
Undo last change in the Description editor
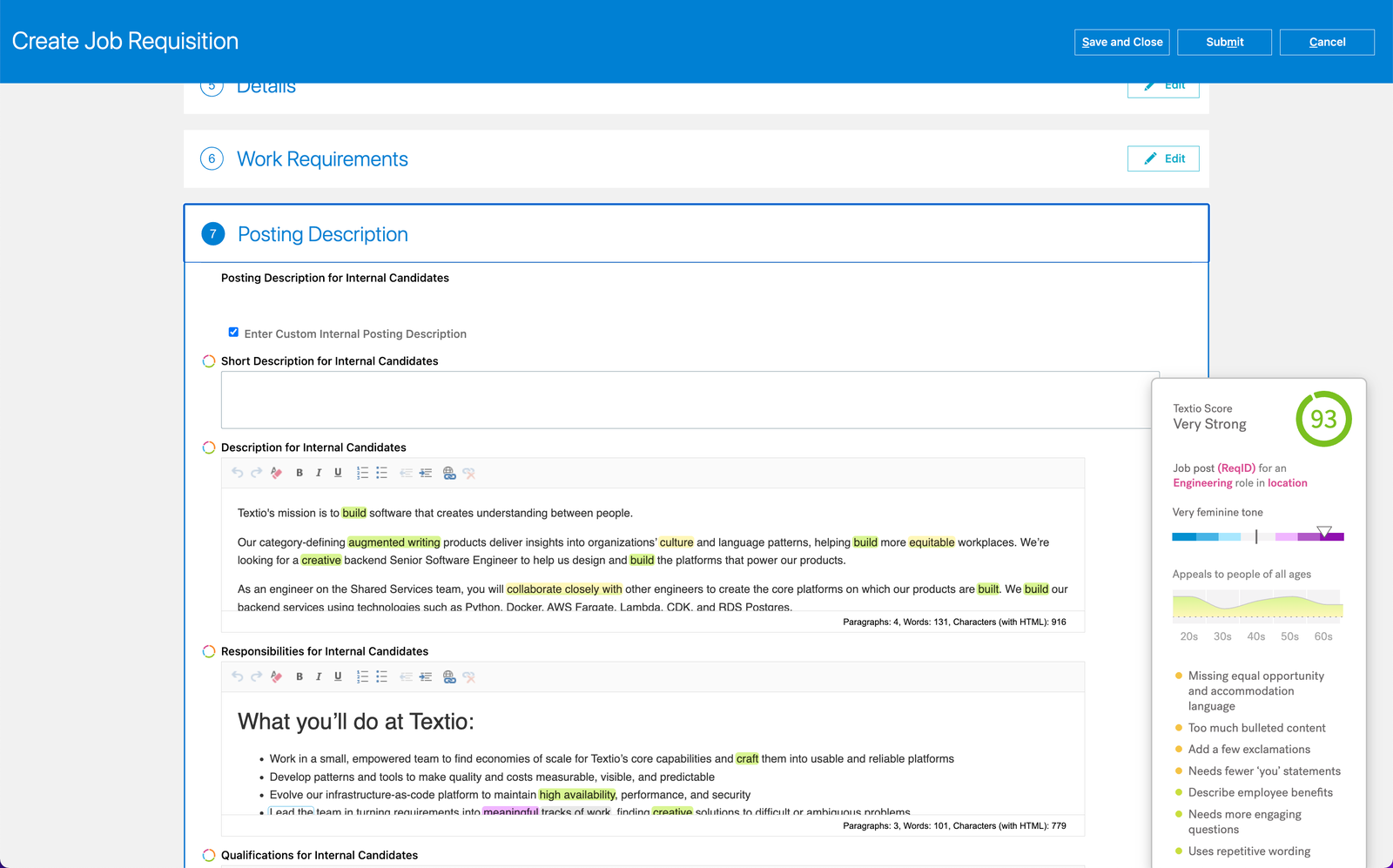(236, 473)
